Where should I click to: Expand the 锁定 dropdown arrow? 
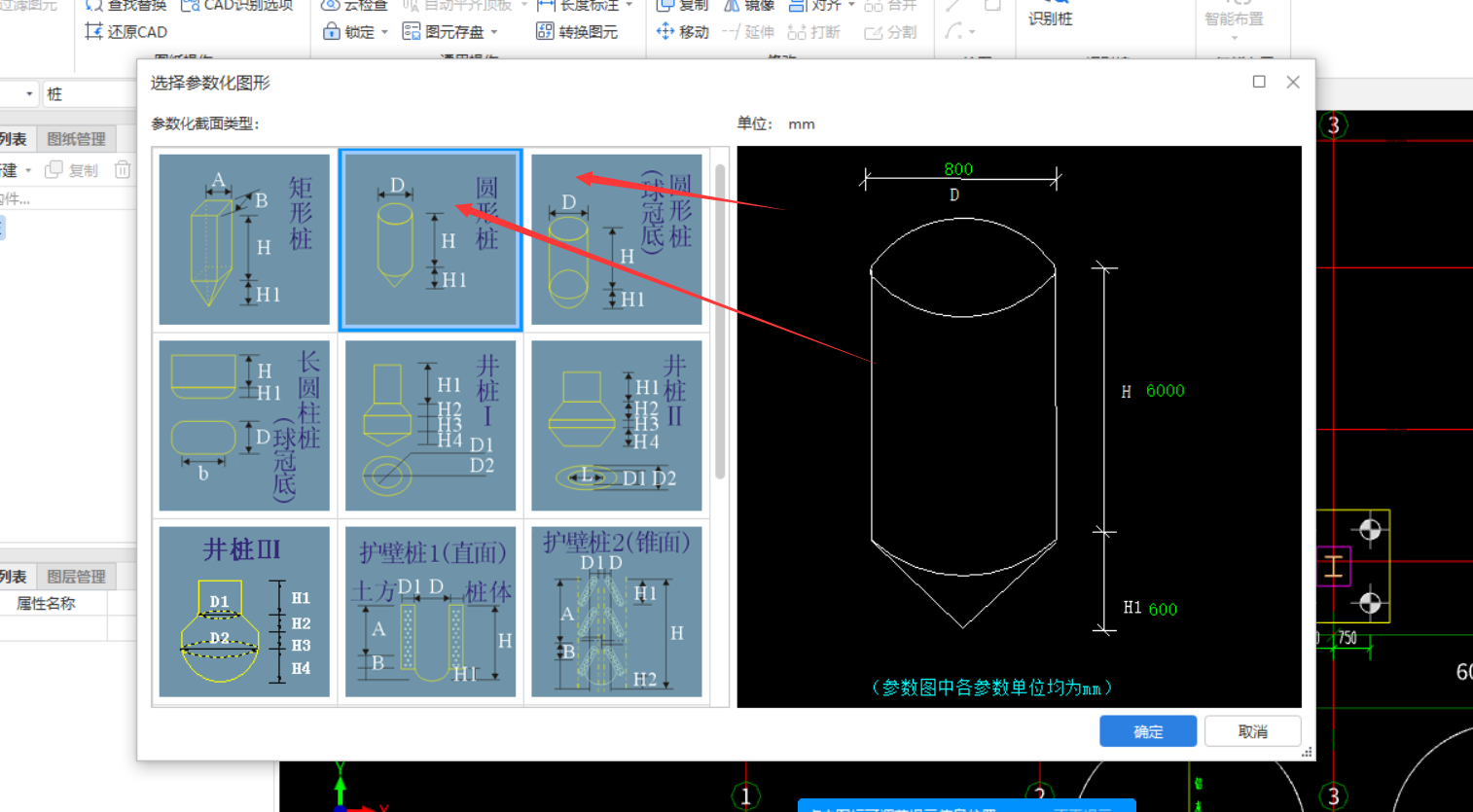[x=384, y=32]
